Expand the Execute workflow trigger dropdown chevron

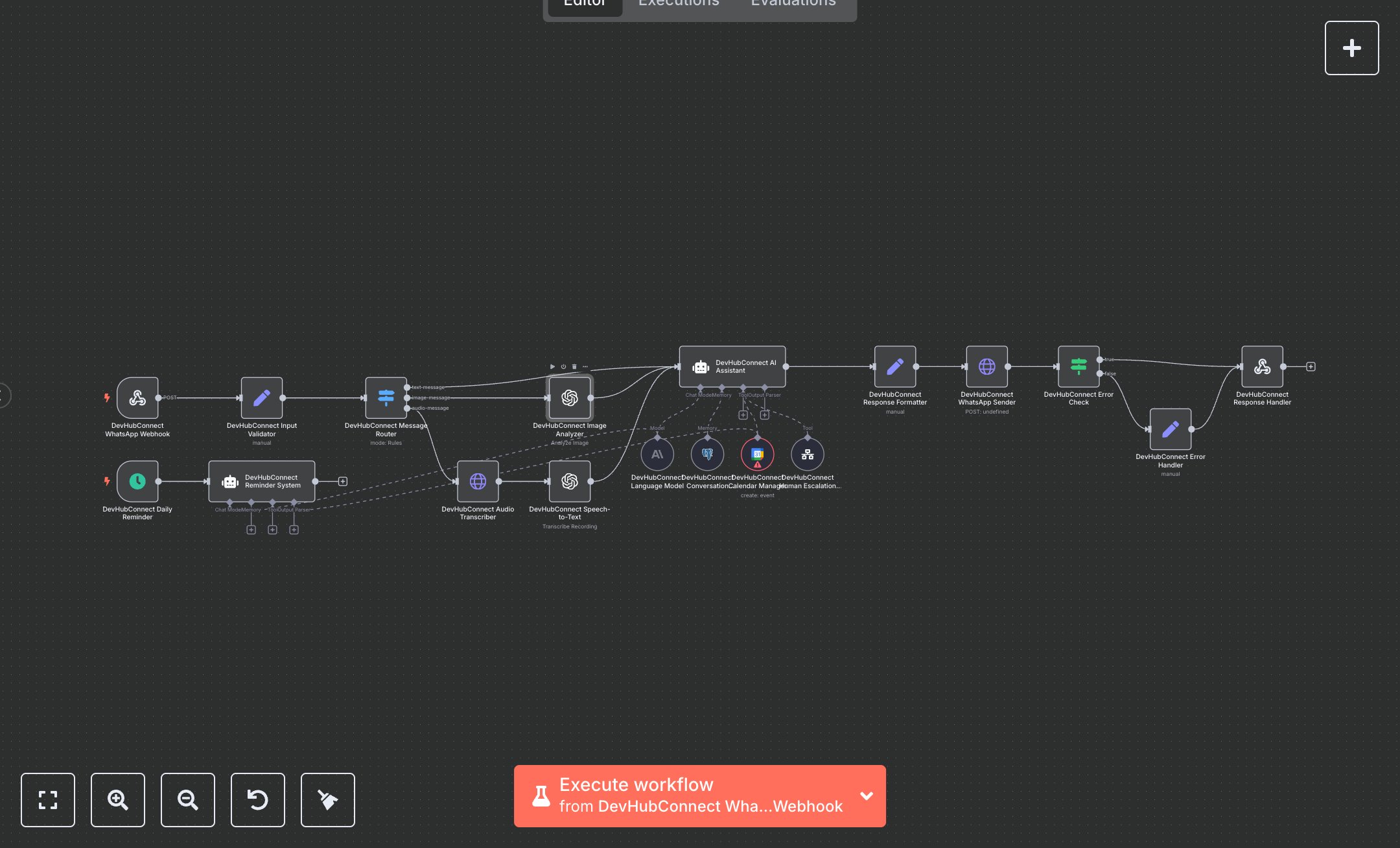point(866,795)
